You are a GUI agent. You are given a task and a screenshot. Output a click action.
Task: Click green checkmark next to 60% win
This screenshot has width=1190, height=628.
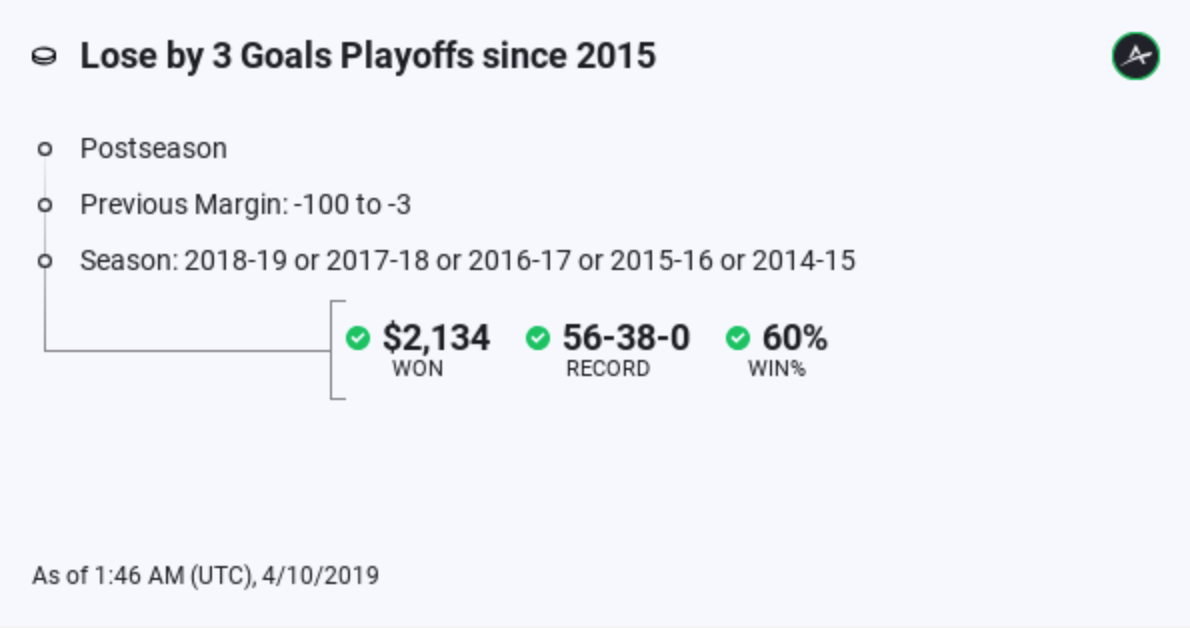click(737, 338)
